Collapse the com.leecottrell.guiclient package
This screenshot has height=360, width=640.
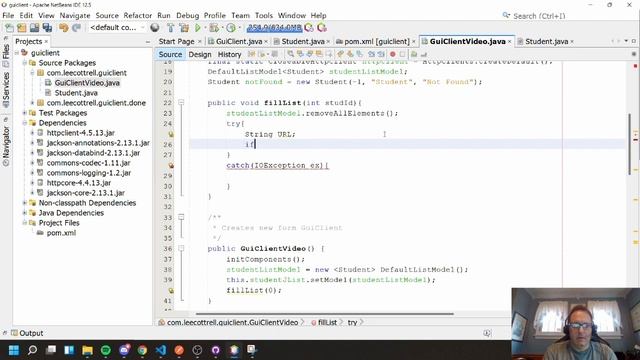coord(32,73)
